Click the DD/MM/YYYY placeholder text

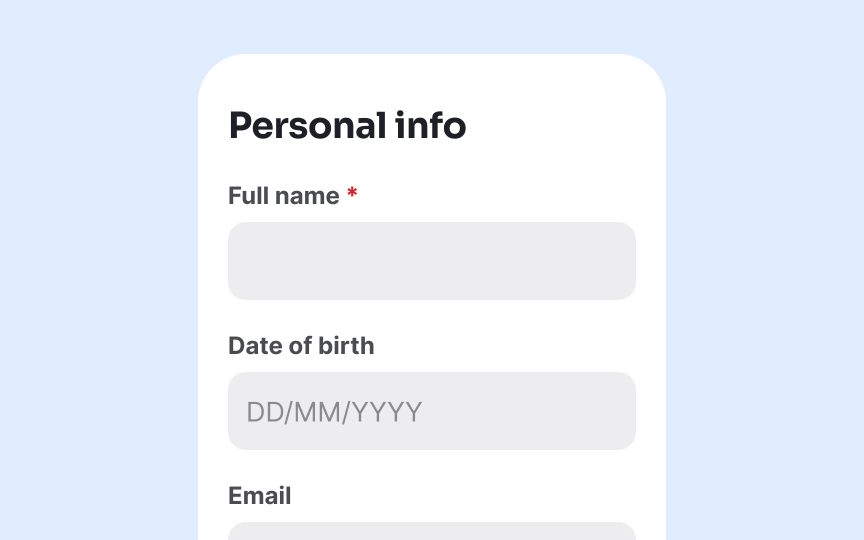(334, 412)
